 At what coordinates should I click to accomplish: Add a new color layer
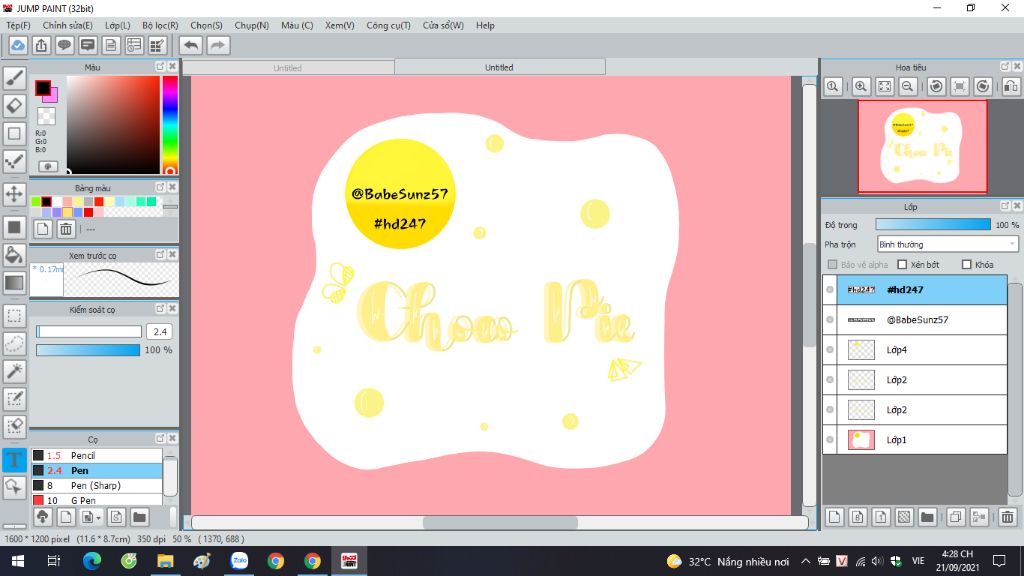835,517
